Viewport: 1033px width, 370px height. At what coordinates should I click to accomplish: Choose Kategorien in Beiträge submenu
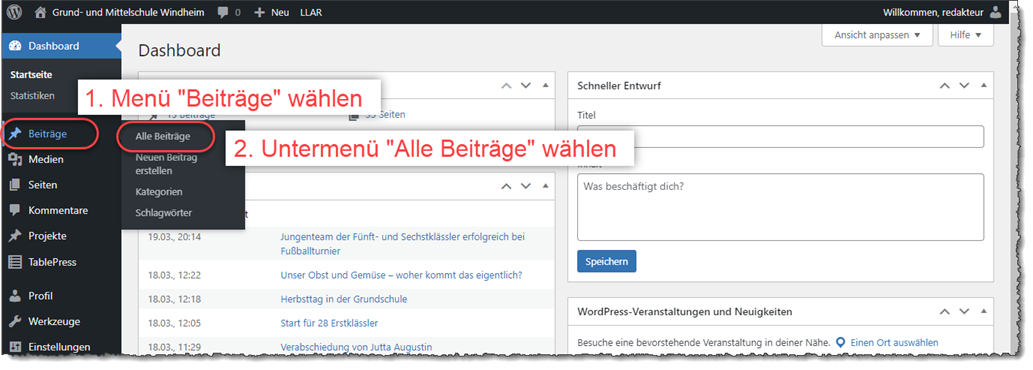click(159, 192)
